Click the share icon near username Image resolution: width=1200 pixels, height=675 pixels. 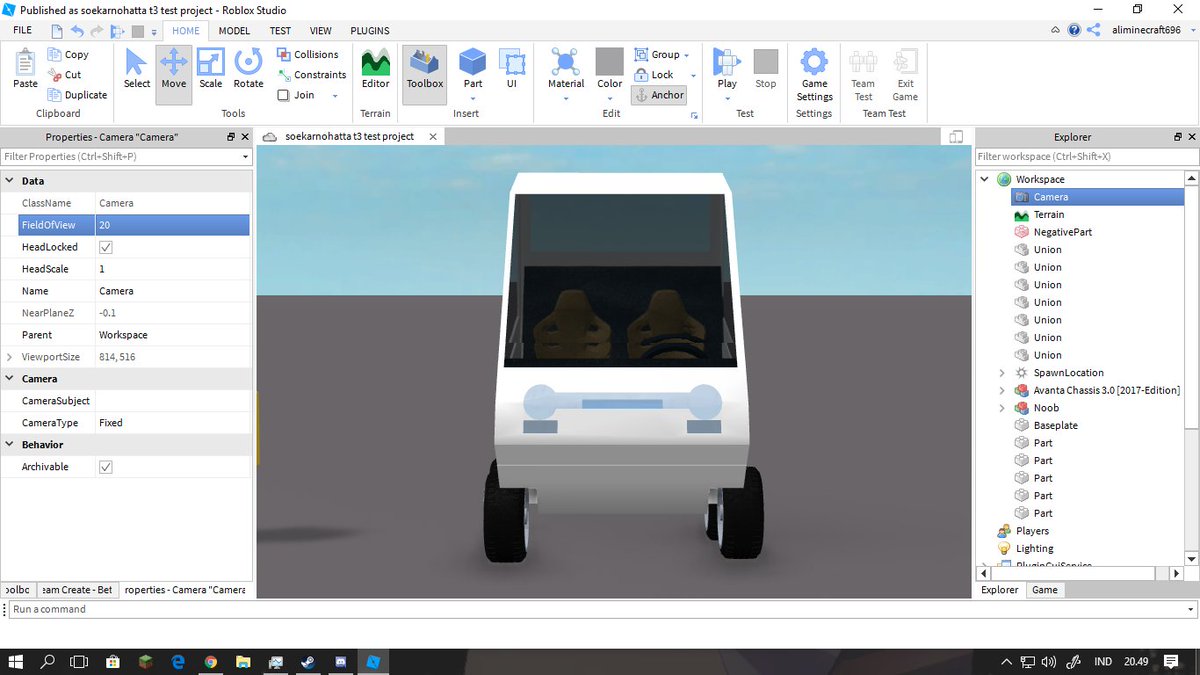tap(1094, 30)
